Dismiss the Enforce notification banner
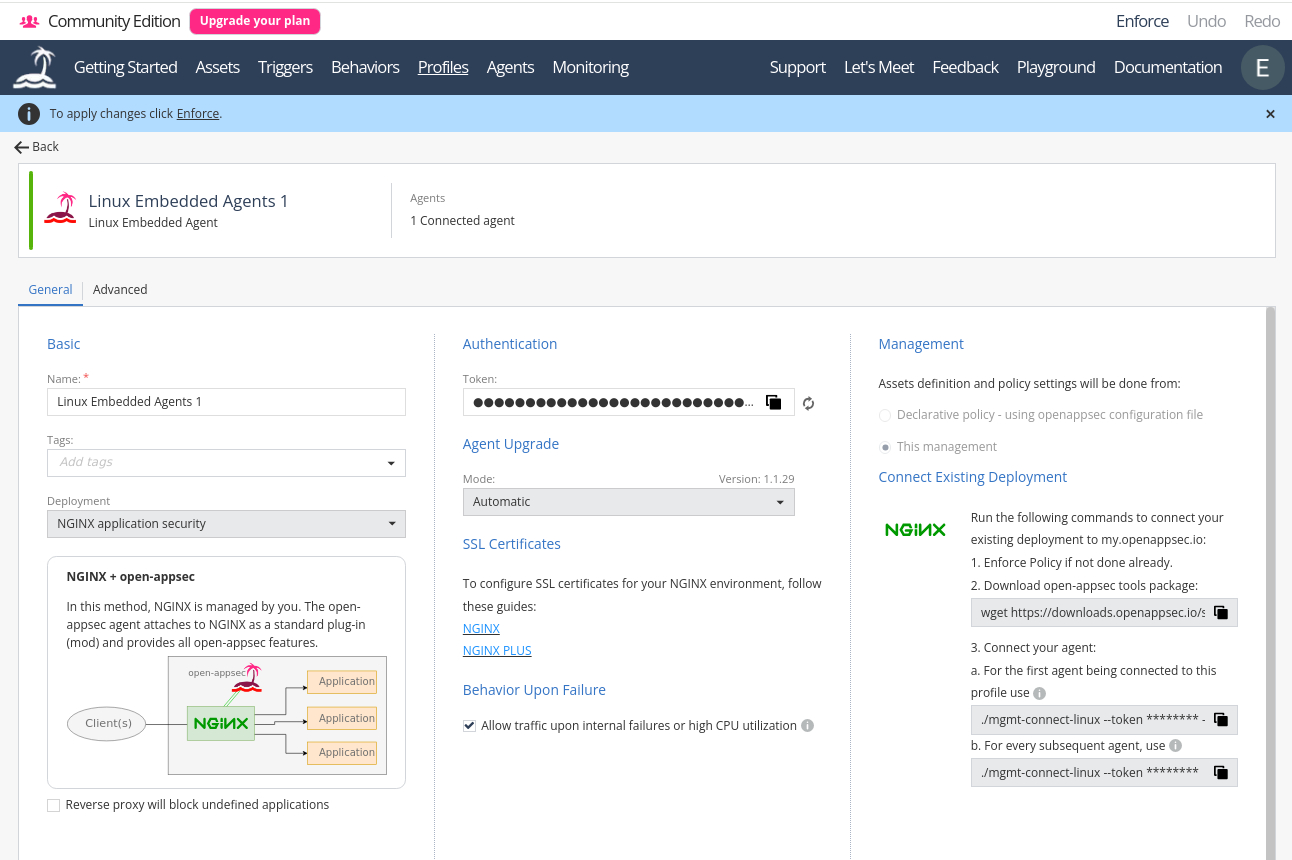Screen dimensions: 1292x860 click(1270, 114)
